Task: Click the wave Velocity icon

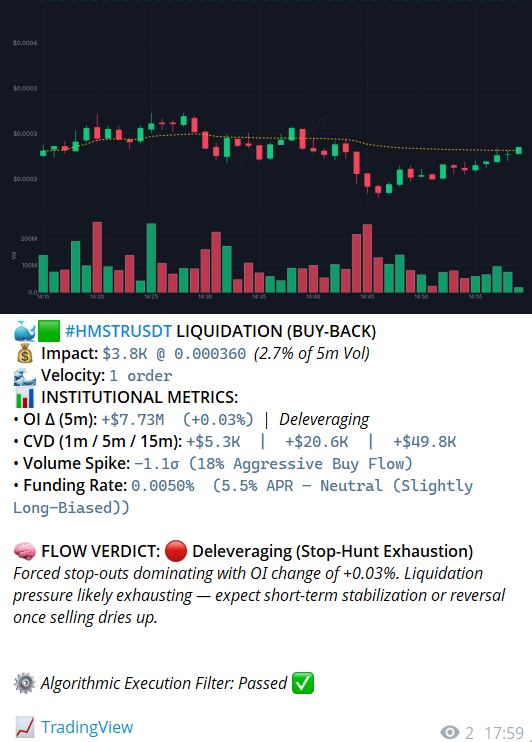Action: [x=25, y=376]
